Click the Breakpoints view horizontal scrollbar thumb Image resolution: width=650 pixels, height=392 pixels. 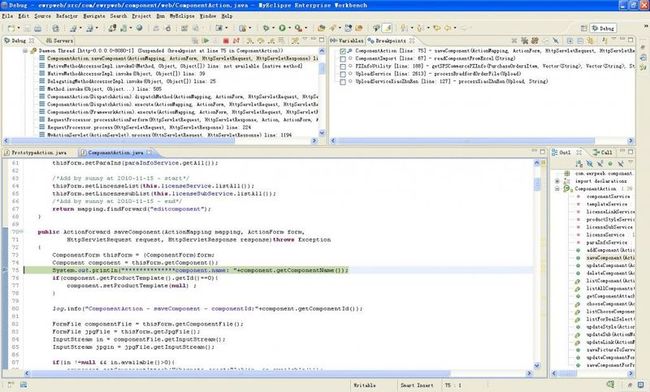pos(466,140)
